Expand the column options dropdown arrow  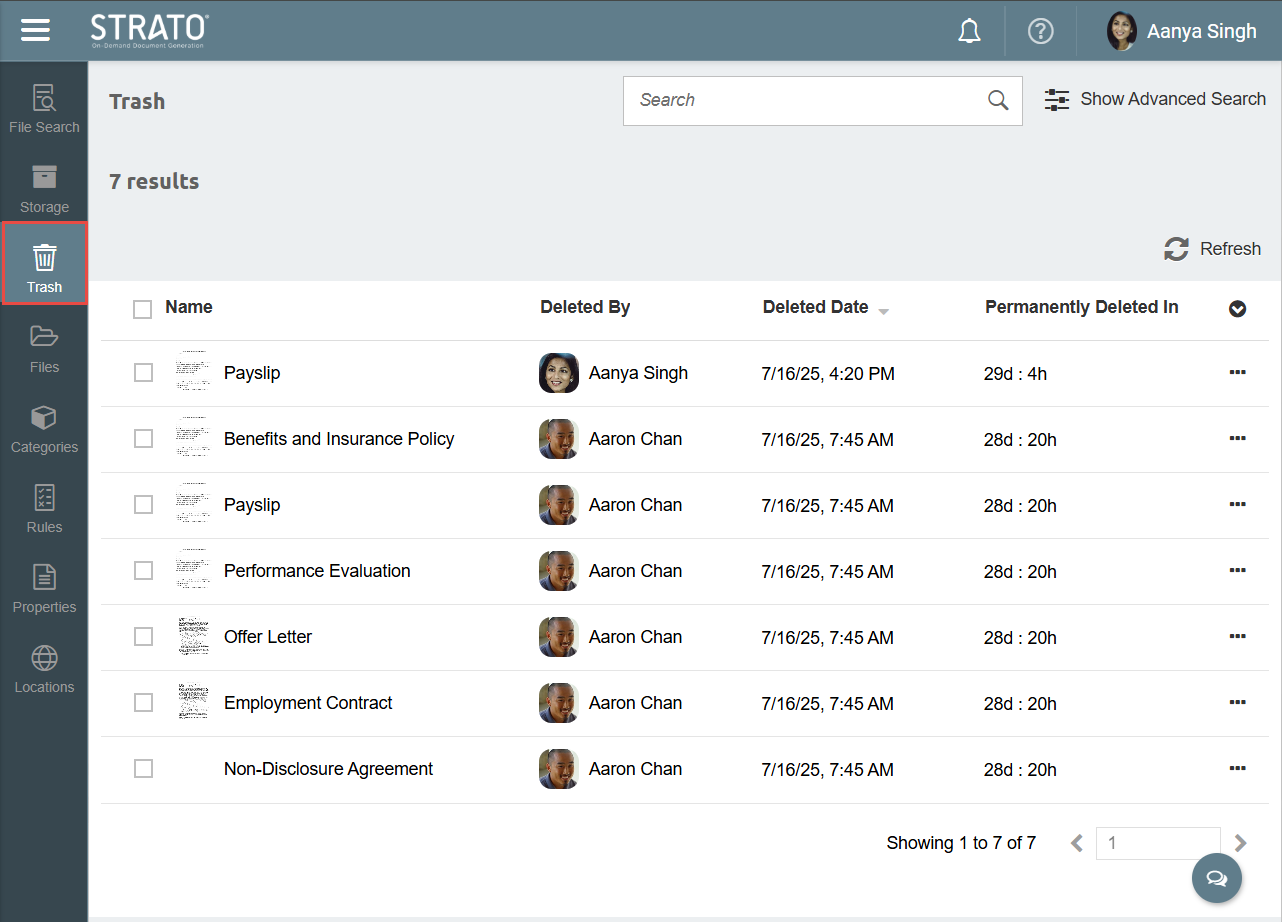coord(1237,309)
